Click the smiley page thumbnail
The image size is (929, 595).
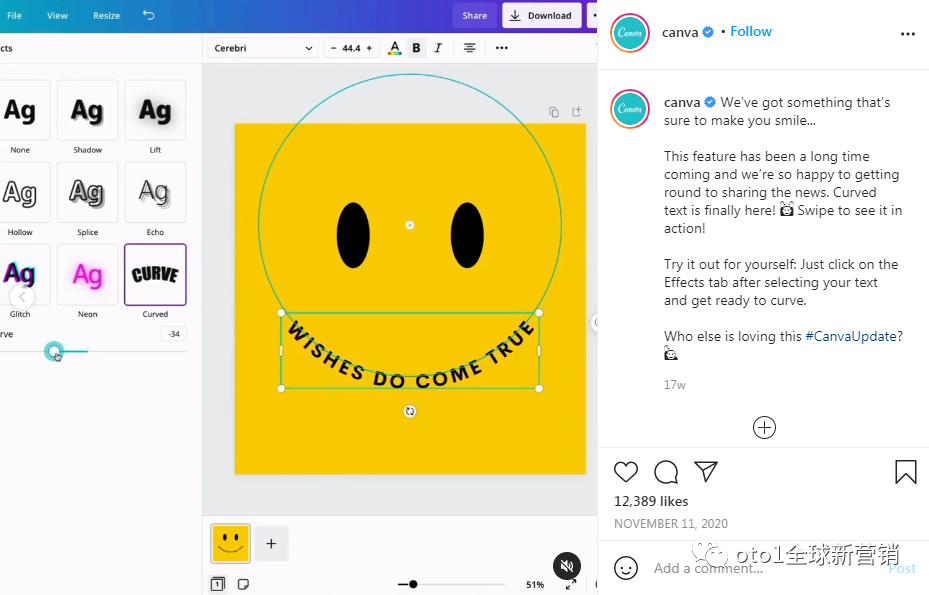tap(230, 543)
